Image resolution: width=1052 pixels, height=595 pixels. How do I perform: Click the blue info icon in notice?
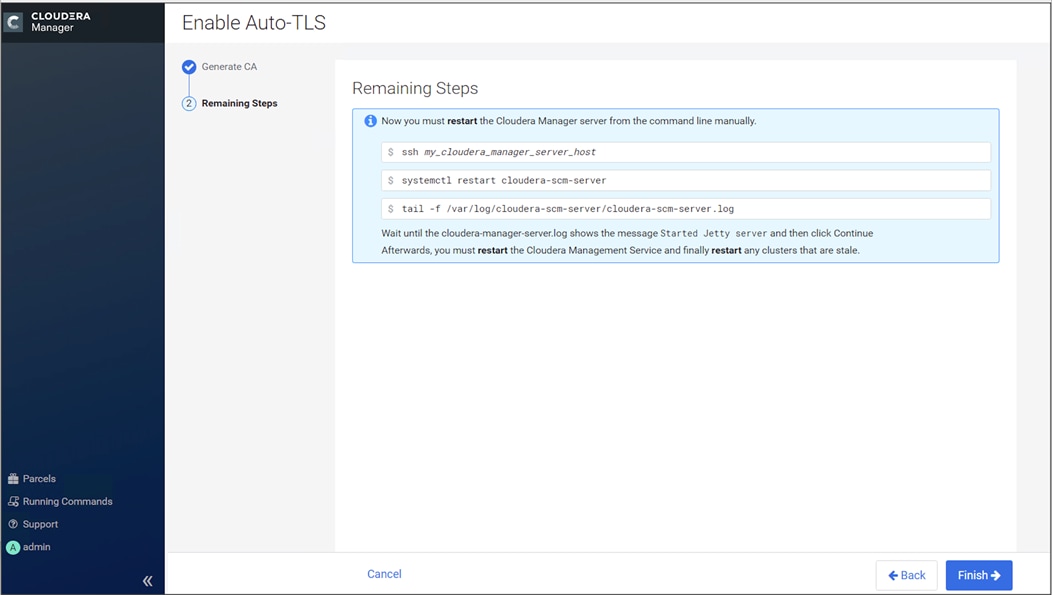[x=370, y=121]
